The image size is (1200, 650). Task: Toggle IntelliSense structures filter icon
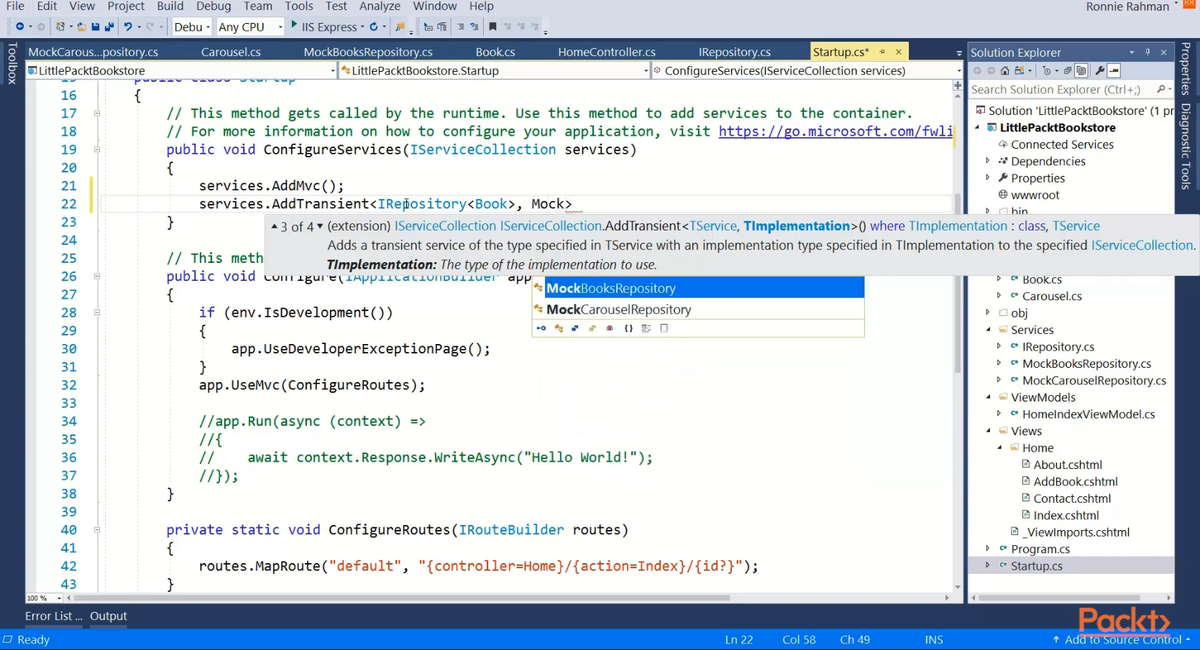[x=575, y=328]
